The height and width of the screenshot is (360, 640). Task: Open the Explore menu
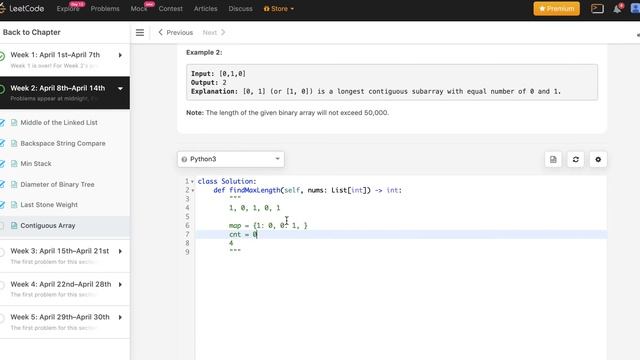click(68, 9)
